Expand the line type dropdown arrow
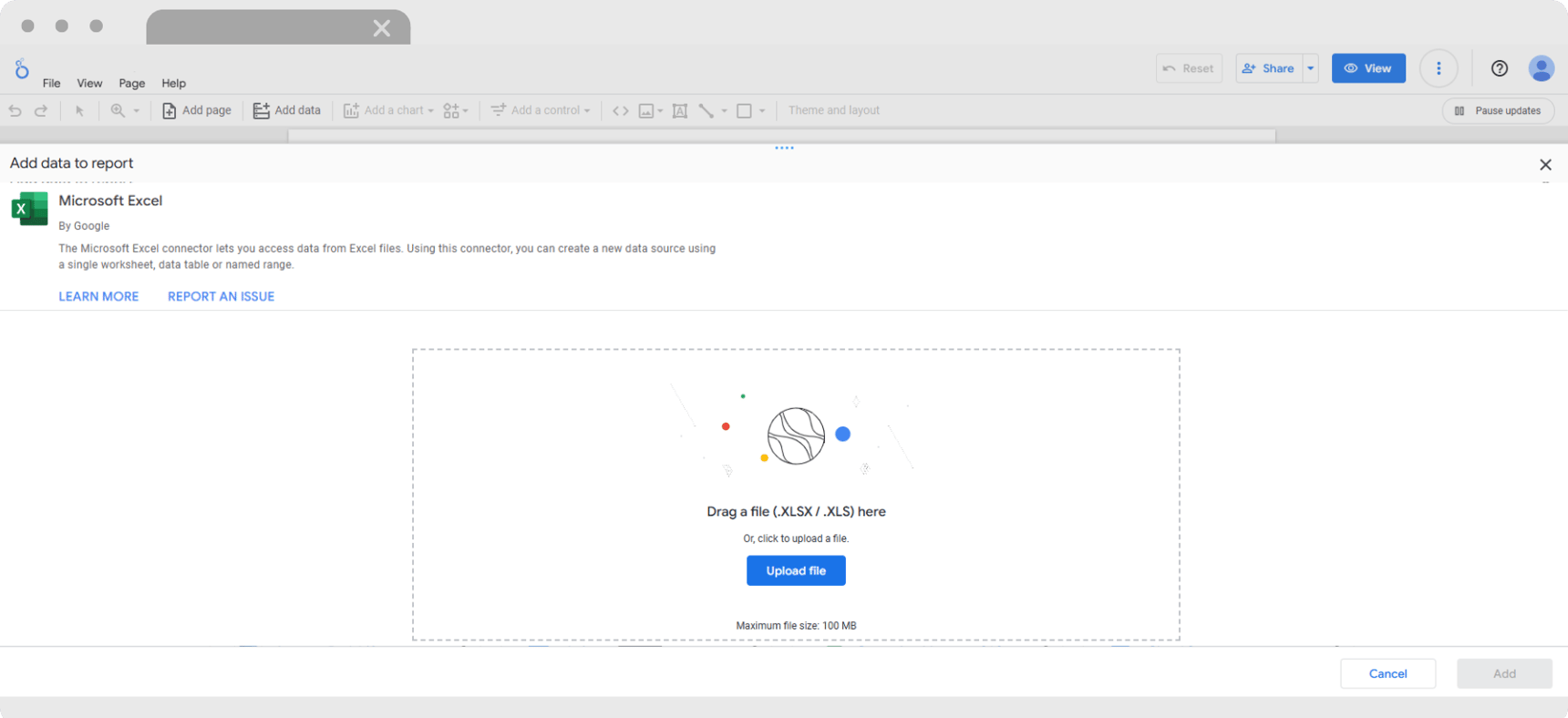 click(725, 111)
